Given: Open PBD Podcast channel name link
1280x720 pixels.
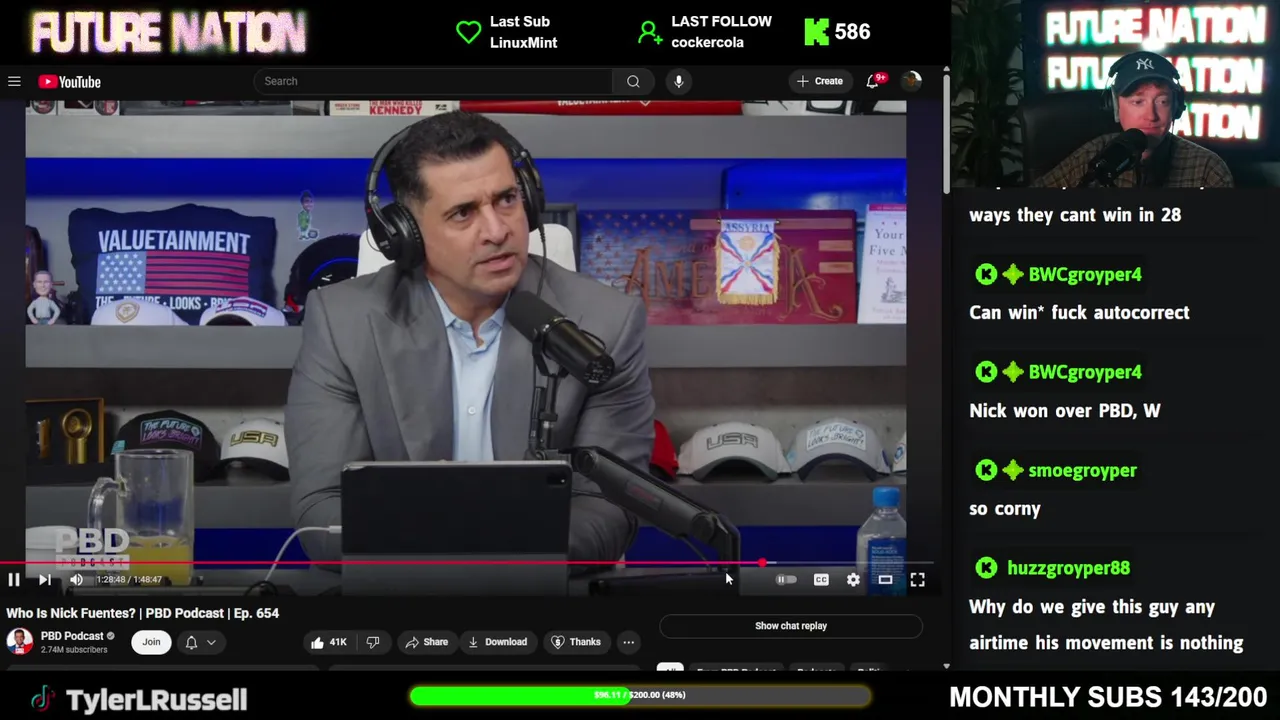Looking at the screenshot, I should coord(72,636).
